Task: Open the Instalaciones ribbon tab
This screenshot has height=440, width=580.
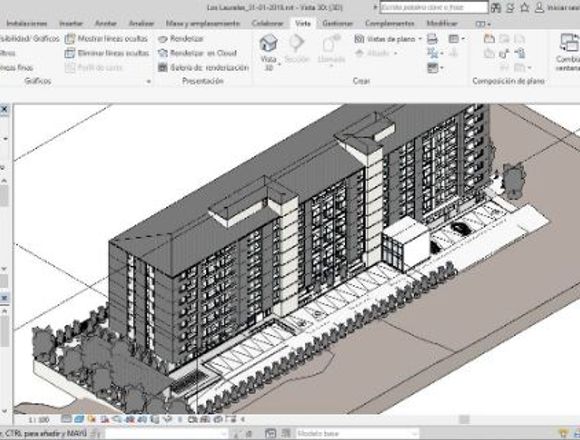Action: pos(27,24)
